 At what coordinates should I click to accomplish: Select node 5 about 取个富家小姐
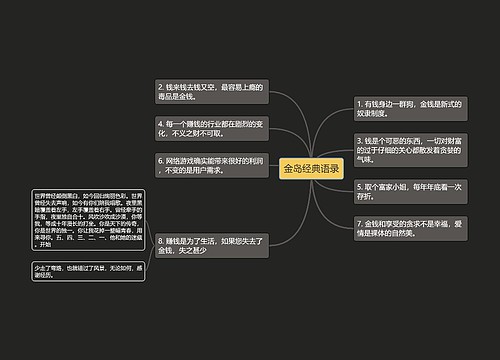click(410, 192)
